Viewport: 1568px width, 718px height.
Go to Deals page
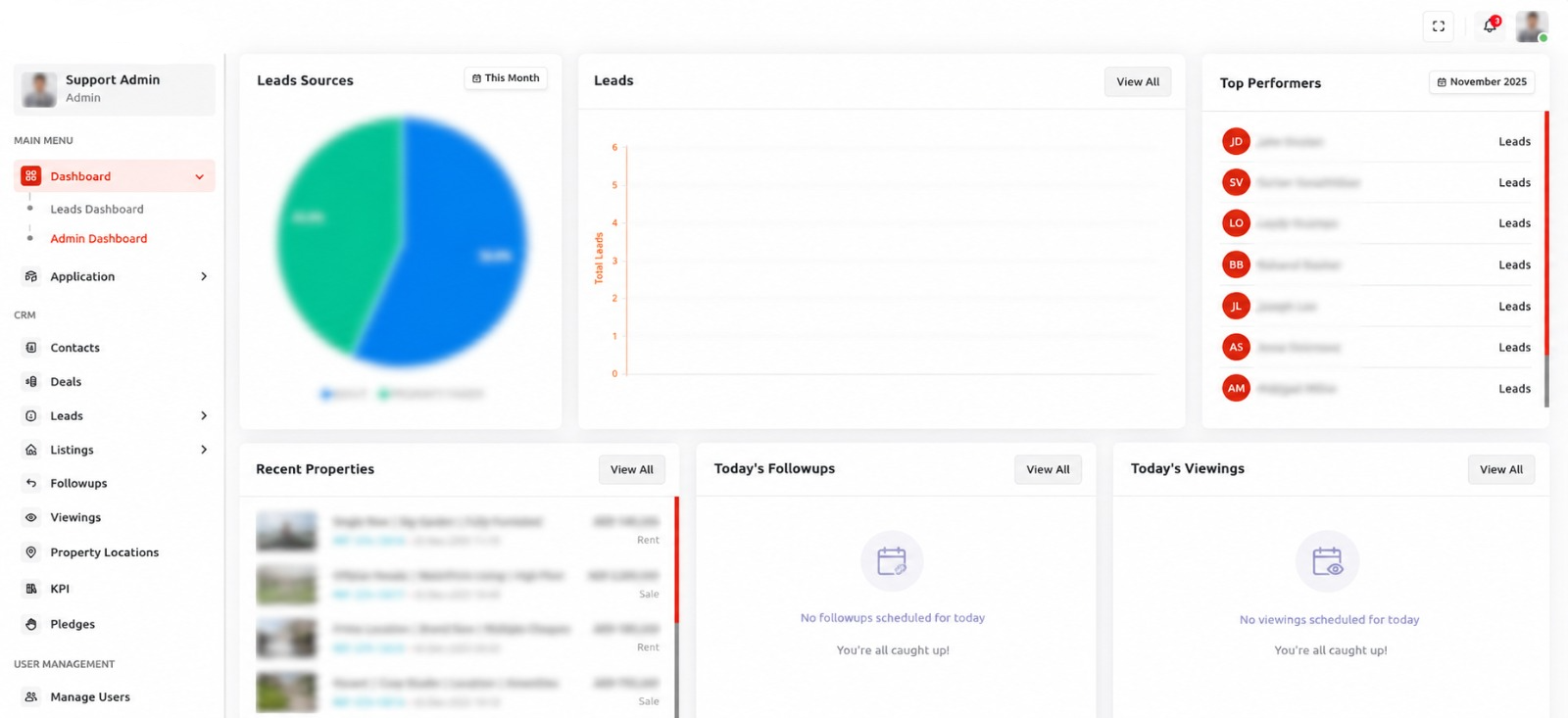click(66, 382)
